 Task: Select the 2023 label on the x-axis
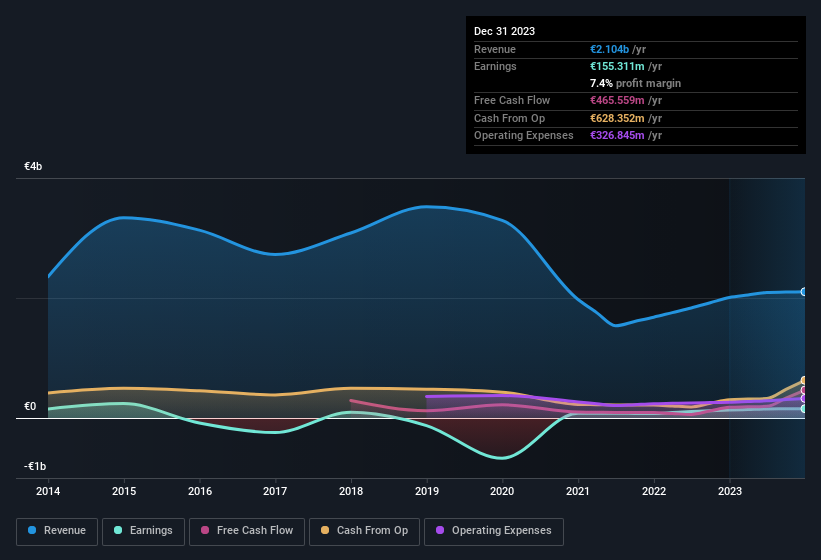click(730, 491)
